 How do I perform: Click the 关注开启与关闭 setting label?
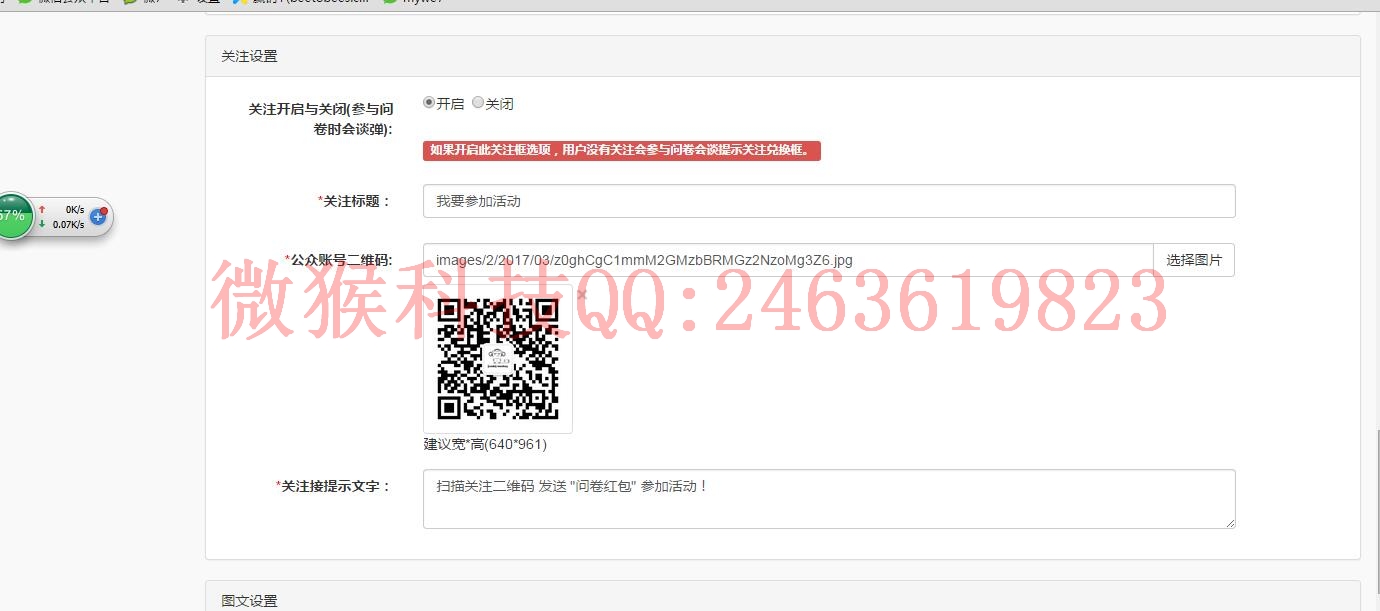coord(321,119)
